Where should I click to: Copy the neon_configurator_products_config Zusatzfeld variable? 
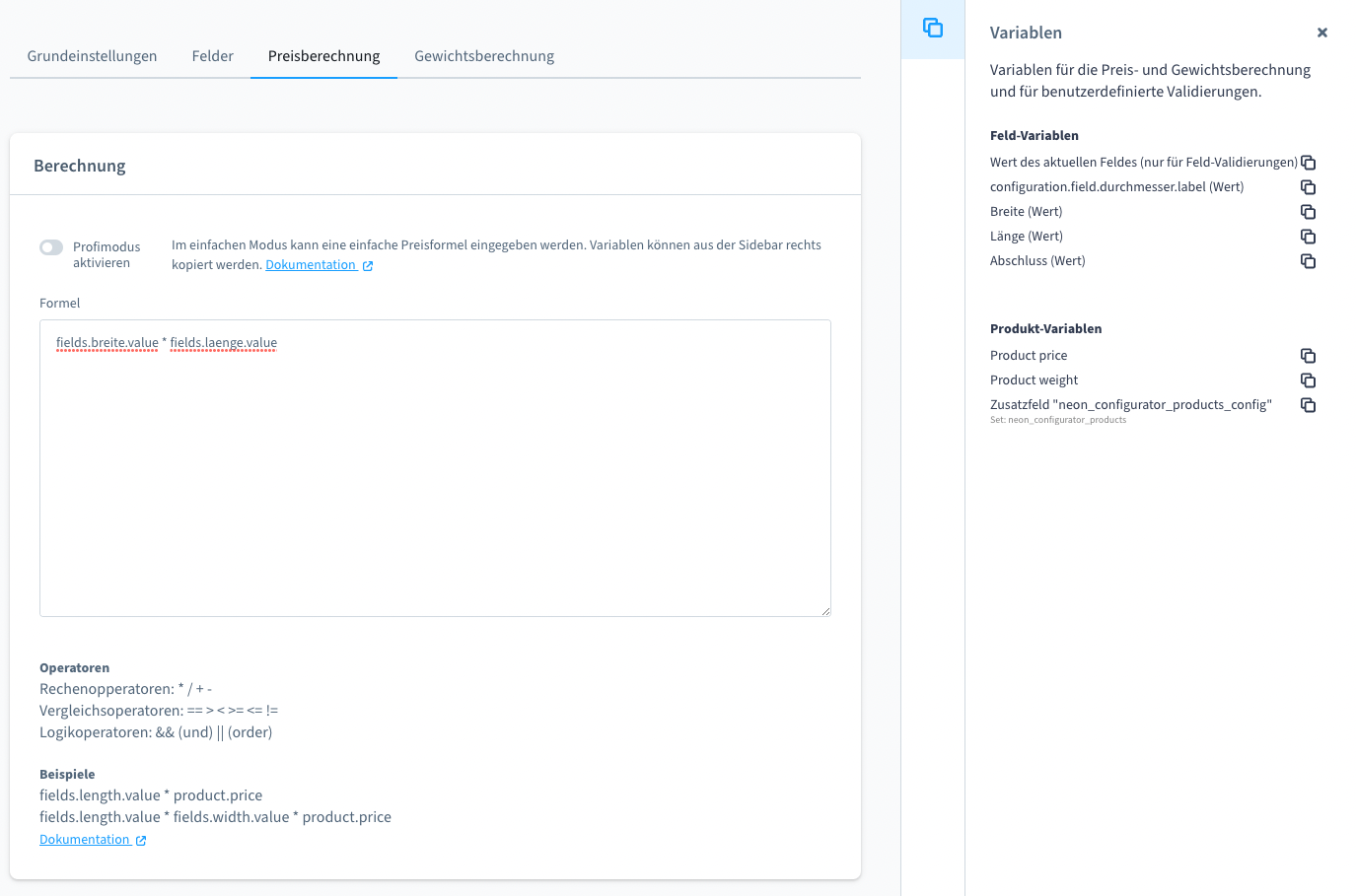[1308, 405]
